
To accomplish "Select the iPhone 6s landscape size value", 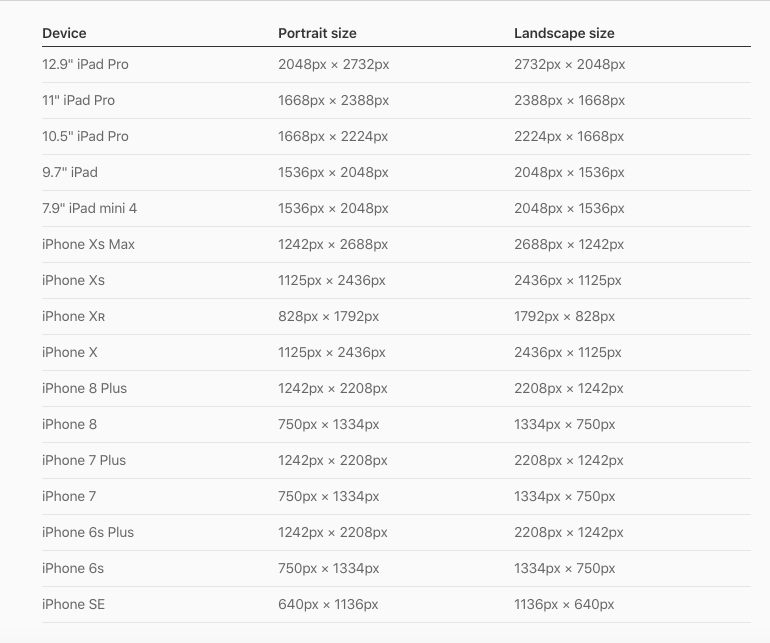I will (565, 568).
